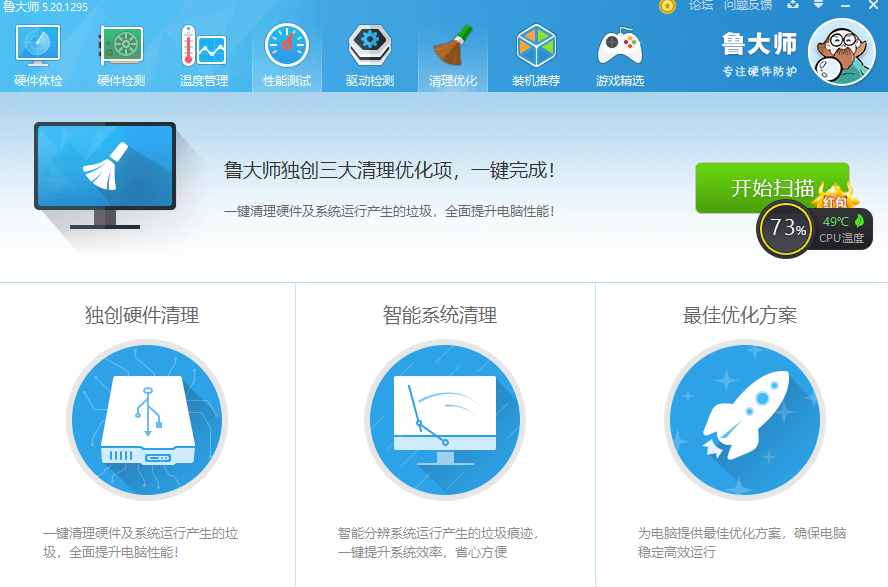The height and width of the screenshot is (587, 888).
Task: Click the Lu Dashi old man avatar
Action: point(841,53)
